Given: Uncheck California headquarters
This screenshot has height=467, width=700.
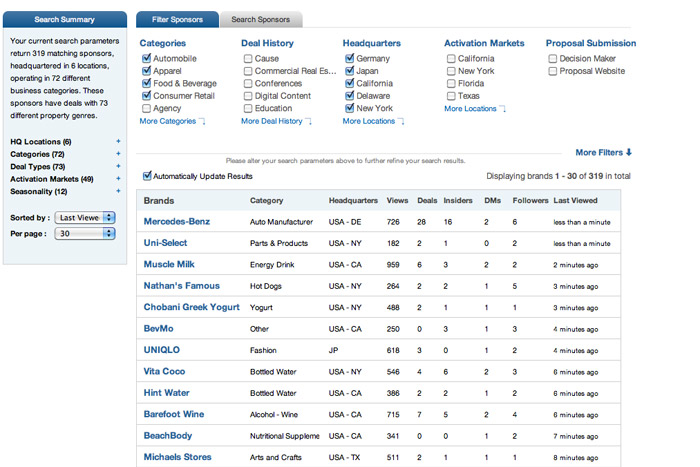Looking at the screenshot, I should (x=350, y=83).
